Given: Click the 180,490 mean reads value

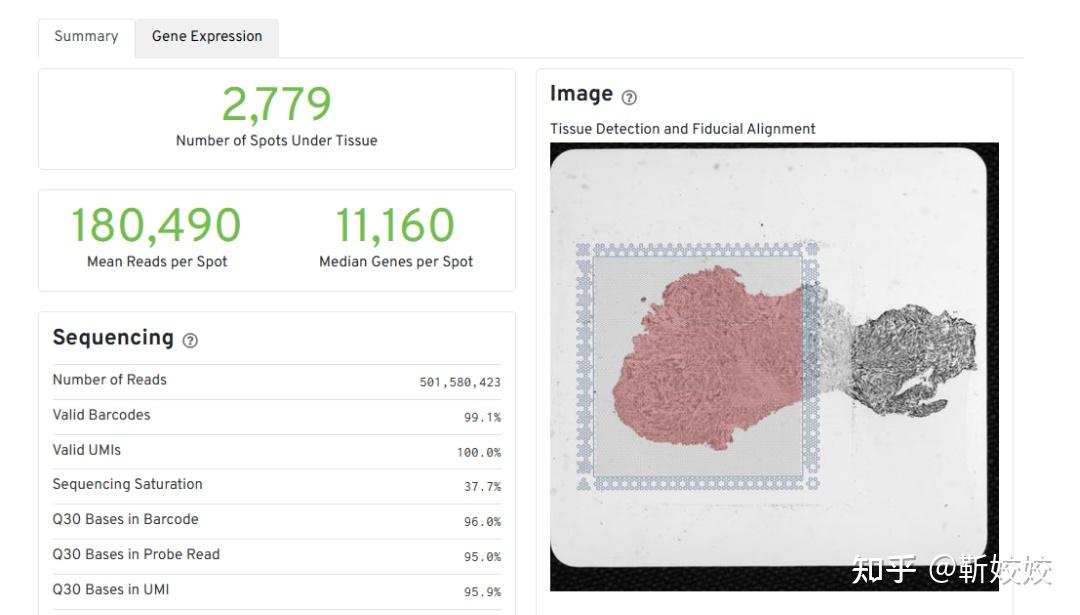Looking at the screenshot, I should pos(156,226).
